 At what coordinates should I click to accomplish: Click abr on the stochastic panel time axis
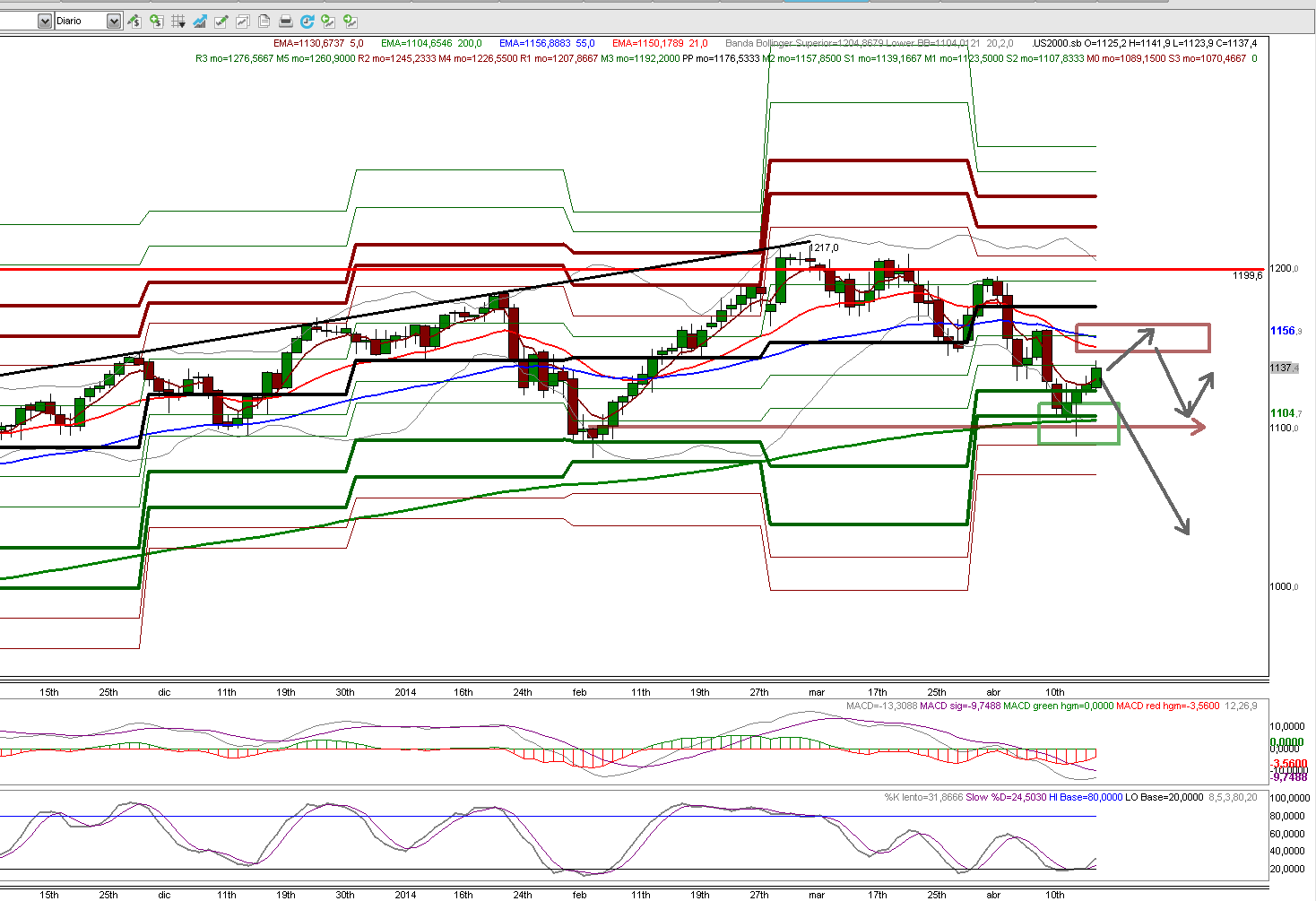(x=993, y=895)
